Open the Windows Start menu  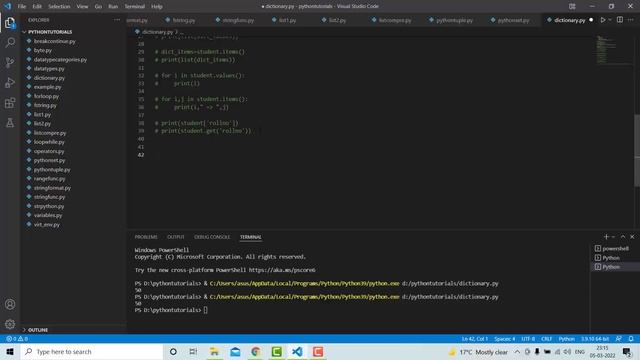coord(10,352)
